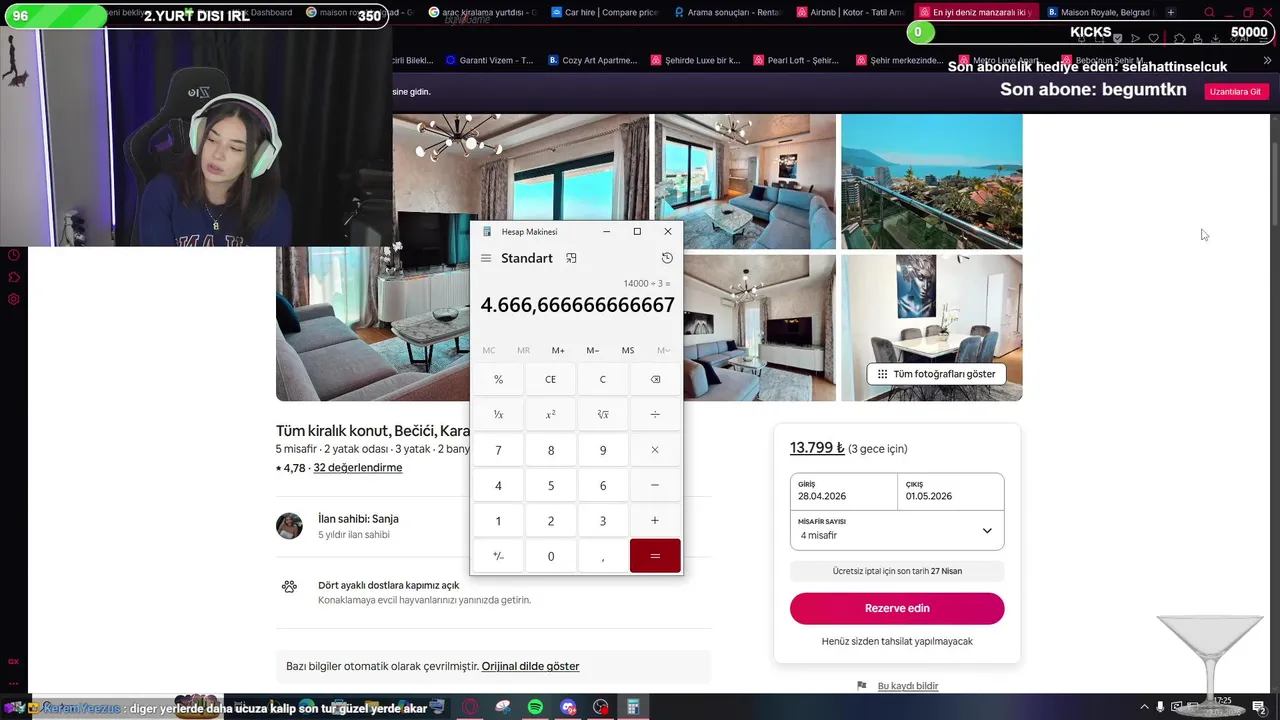Image resolution: width=1280 pixels, height=720 pixels.
Task: Click the calculator equals key
Action: pos(655,556)
